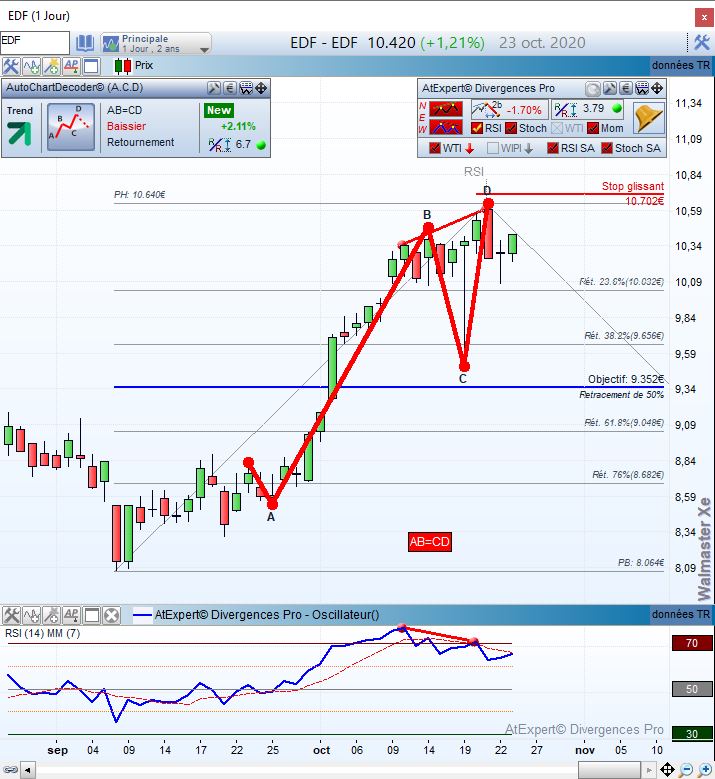Click the horizontal scrollbar thumb

(609, 770)
